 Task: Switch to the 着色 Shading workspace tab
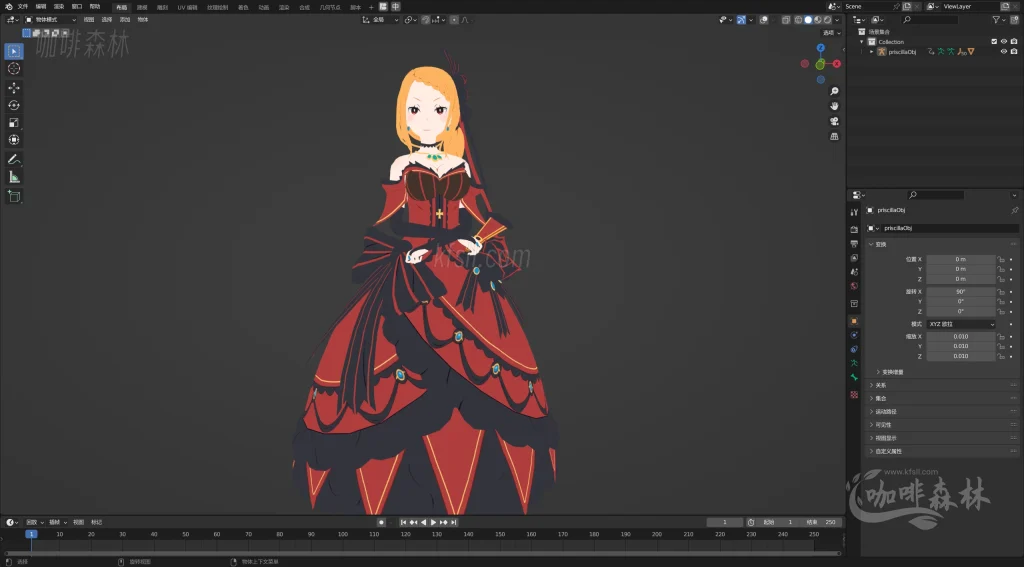(243, 7)
